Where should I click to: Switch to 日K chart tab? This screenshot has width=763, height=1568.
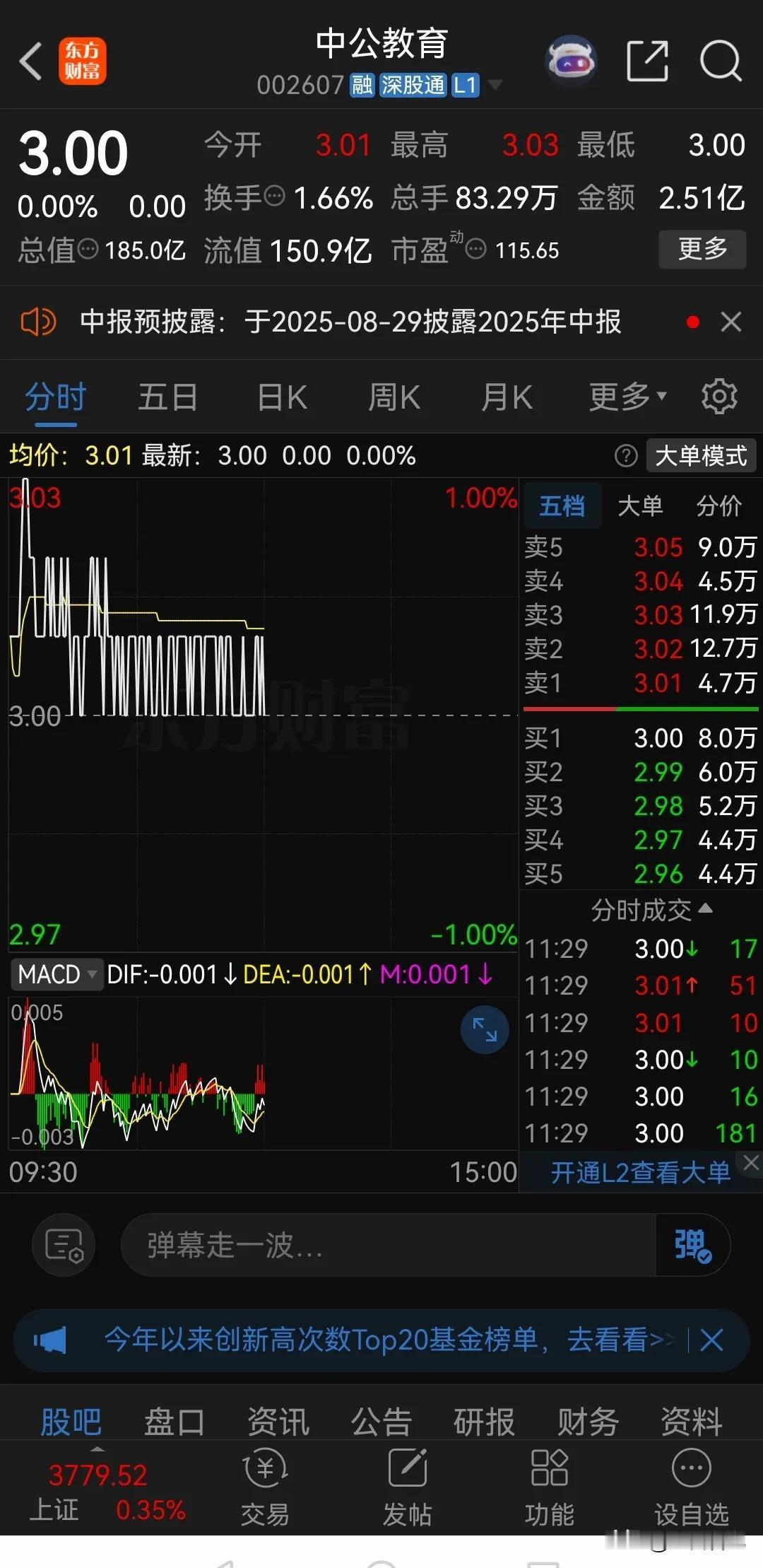pyautogui.click(x=282, y=397)
